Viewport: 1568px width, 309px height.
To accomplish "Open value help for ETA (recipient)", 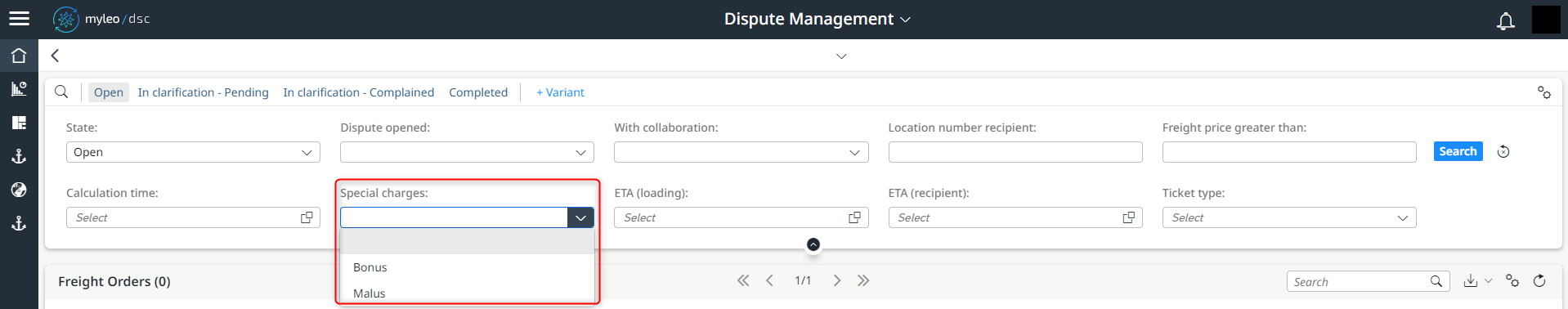I will (x=1128, y=217).
